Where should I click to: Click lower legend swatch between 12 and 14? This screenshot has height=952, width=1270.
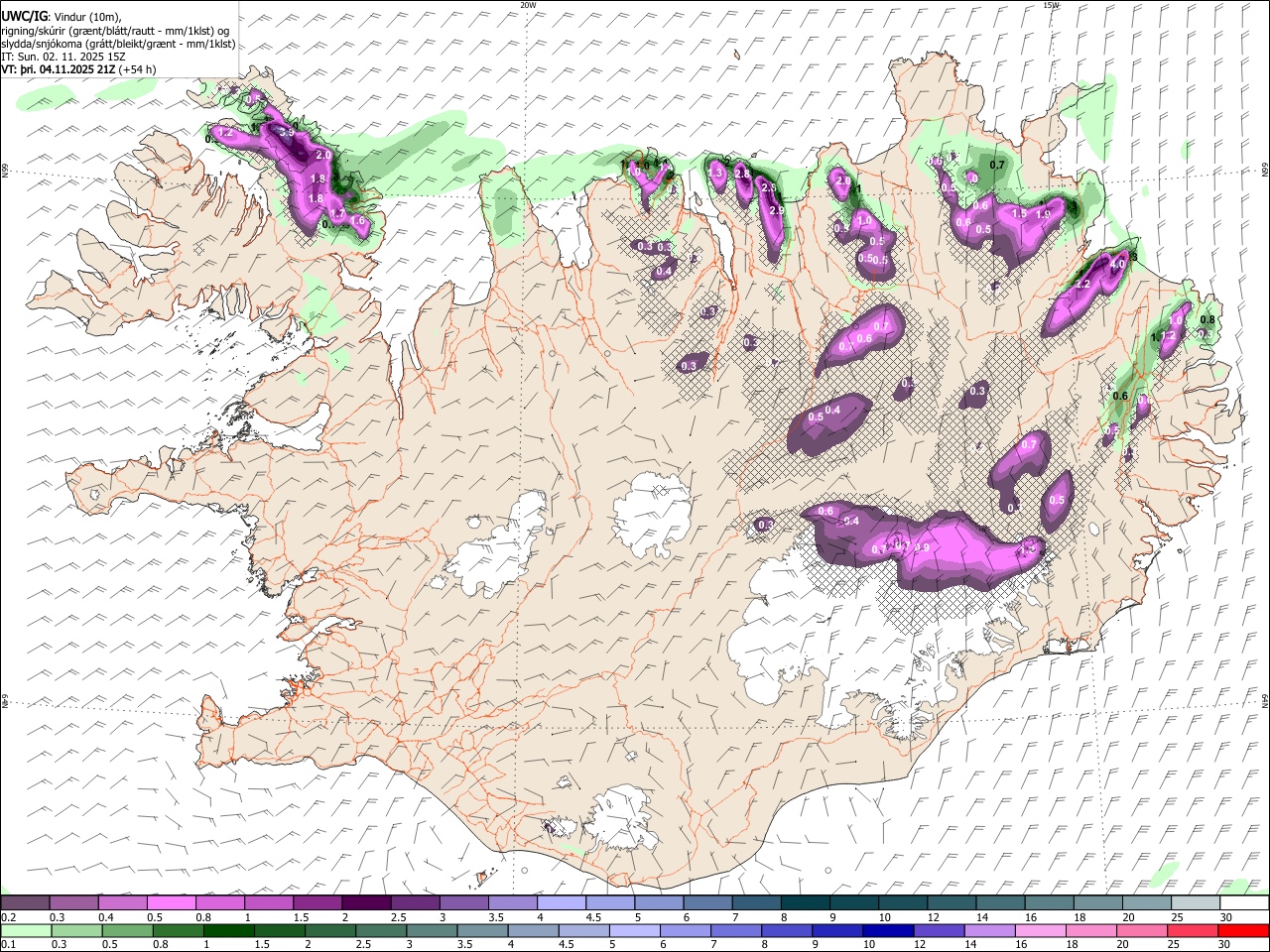939,930
